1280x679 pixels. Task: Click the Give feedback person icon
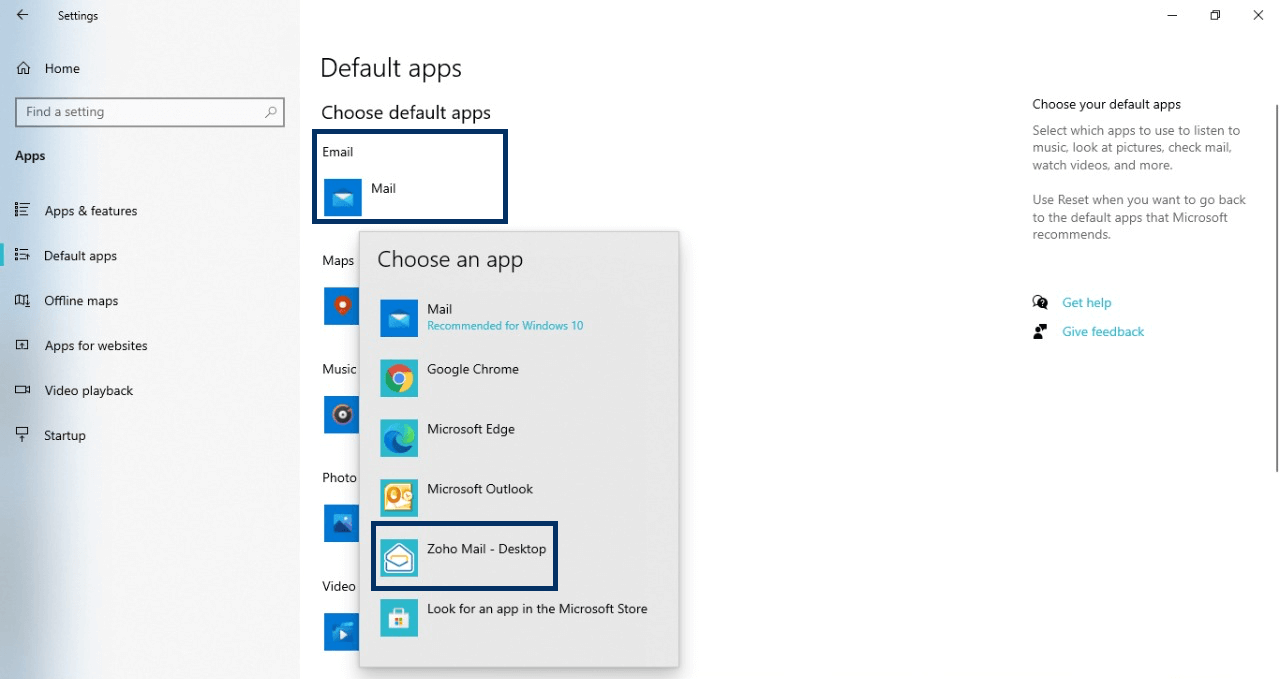point(1040,331)
